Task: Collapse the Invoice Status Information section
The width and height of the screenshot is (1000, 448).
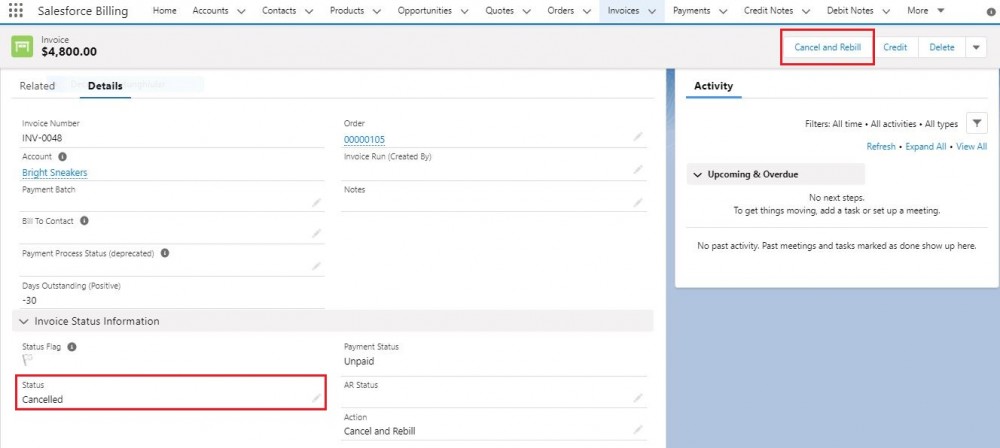Action: [x=24, y=321]
